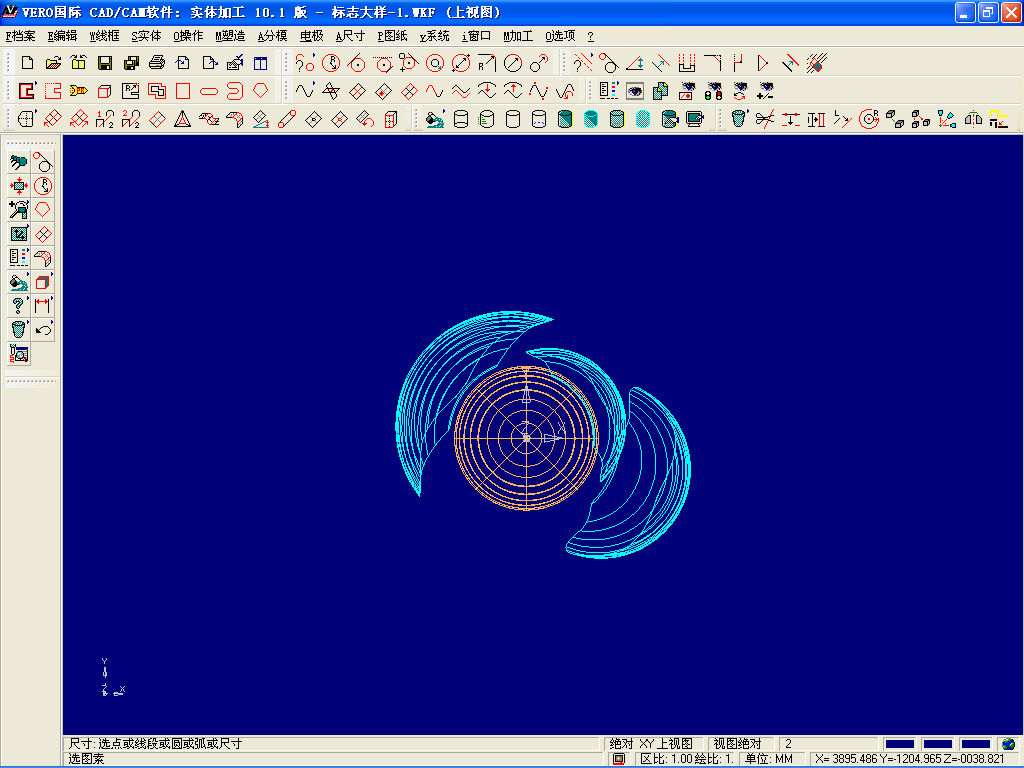Click the trash bucket delete icon in top toolbar

point(739,119)
